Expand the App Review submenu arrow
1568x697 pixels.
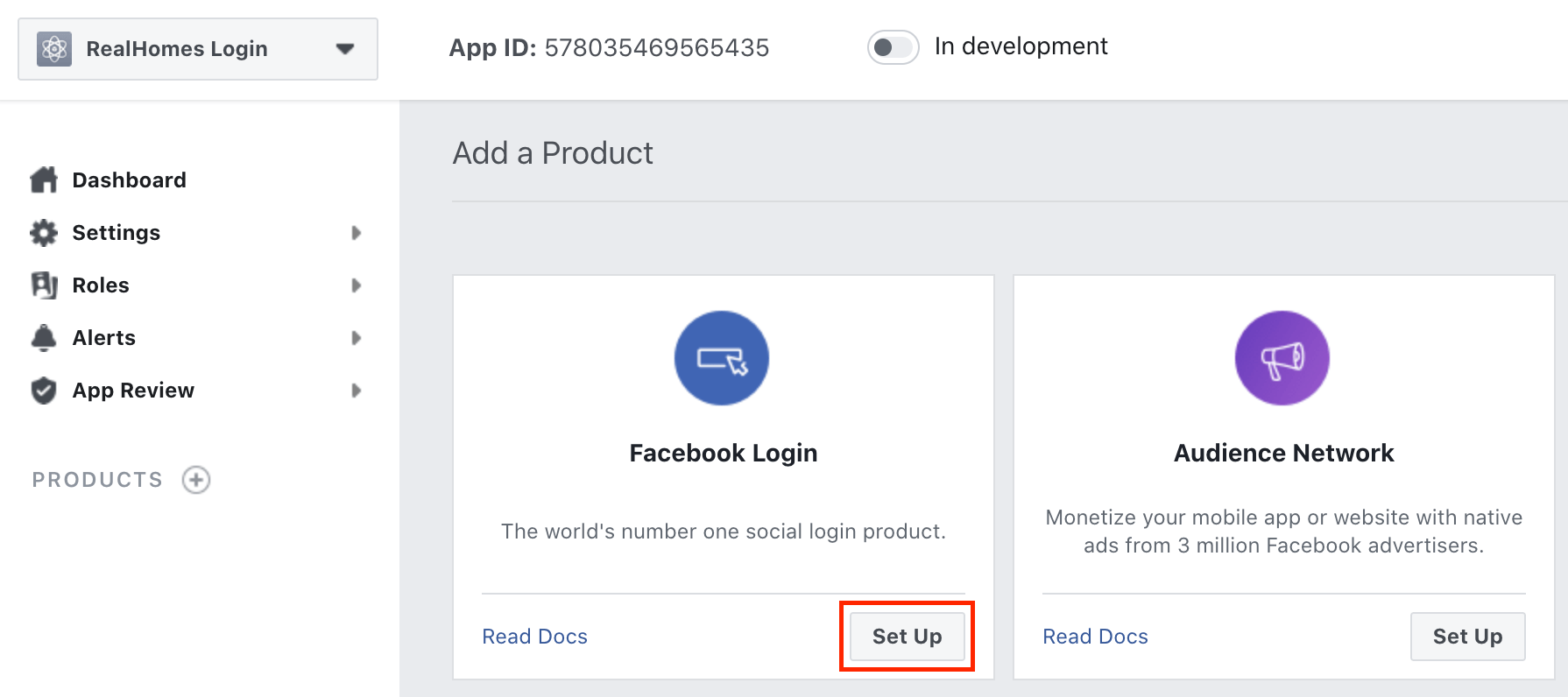click(x=356, y=391)
